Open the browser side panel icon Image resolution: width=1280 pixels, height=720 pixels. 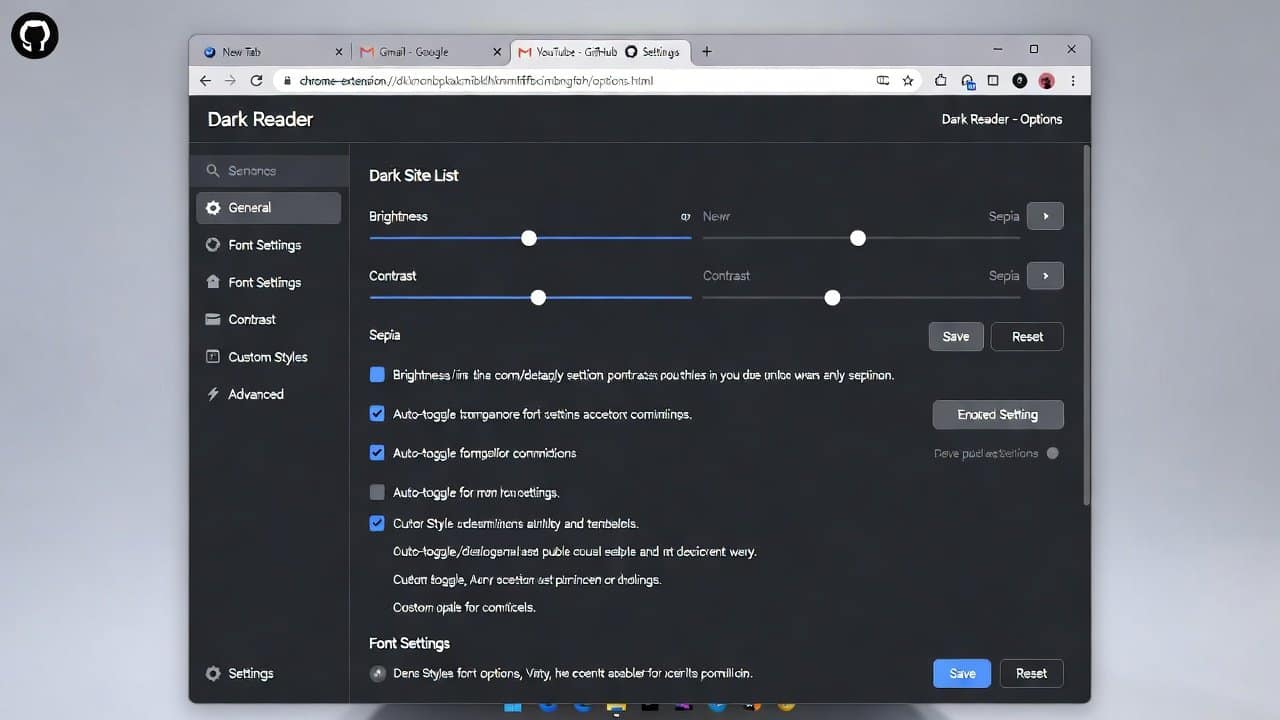993,80
